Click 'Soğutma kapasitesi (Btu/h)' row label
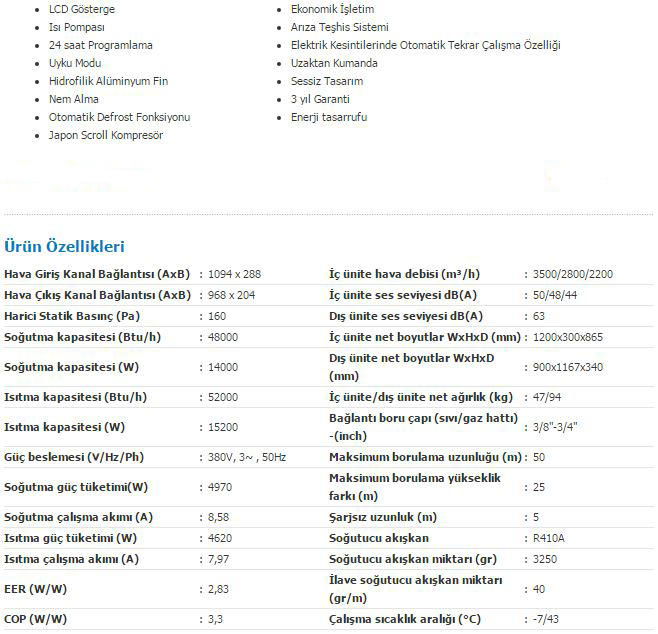Viewport: 658px width, 634px height. pos(83,337)
